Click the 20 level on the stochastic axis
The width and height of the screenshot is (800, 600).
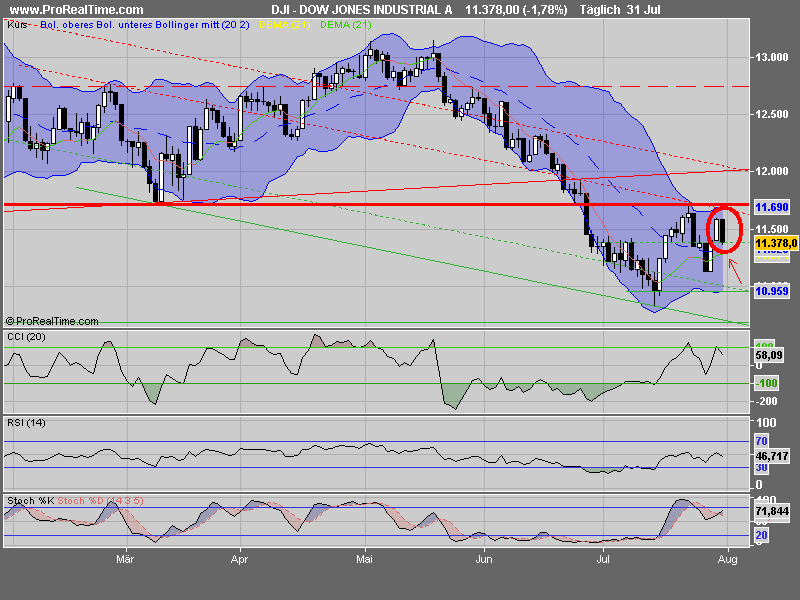(x=762, y=535)
